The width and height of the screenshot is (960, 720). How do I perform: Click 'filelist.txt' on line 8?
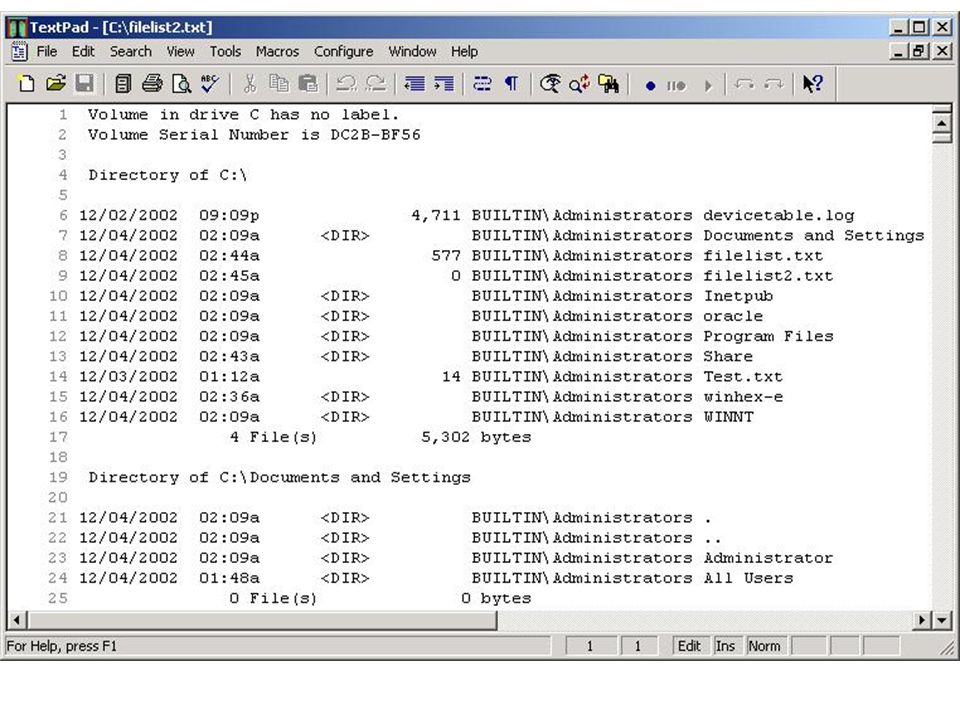(763, 256)
